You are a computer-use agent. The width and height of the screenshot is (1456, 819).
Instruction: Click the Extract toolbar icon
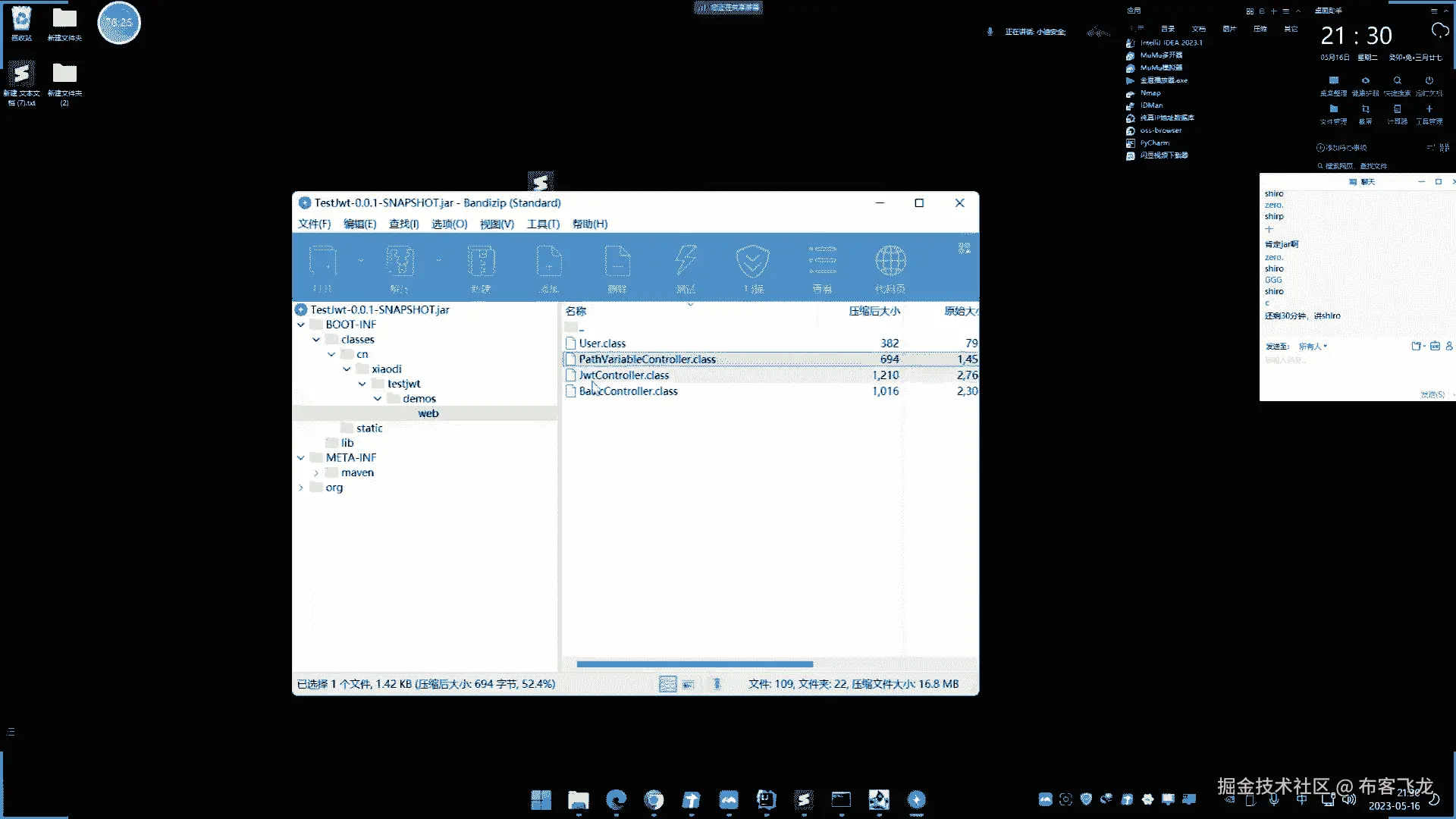(x=400, y=262)
